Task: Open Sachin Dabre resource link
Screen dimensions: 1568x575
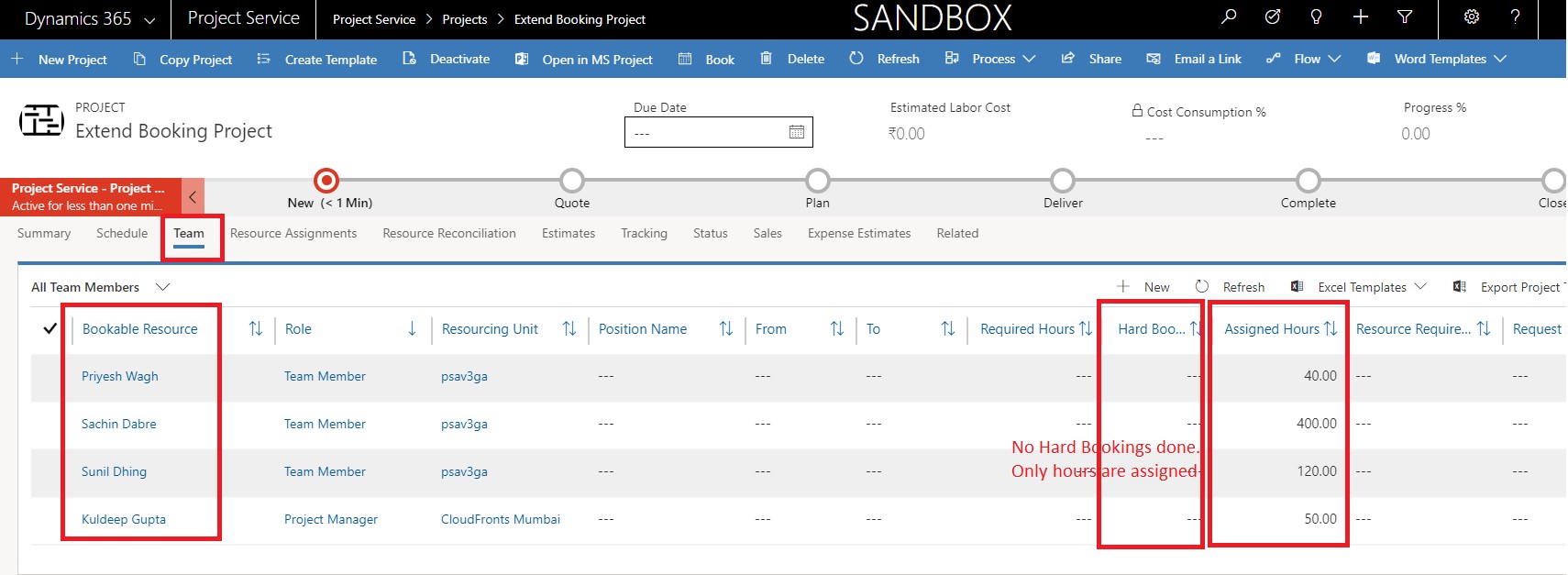Action: 119,424
